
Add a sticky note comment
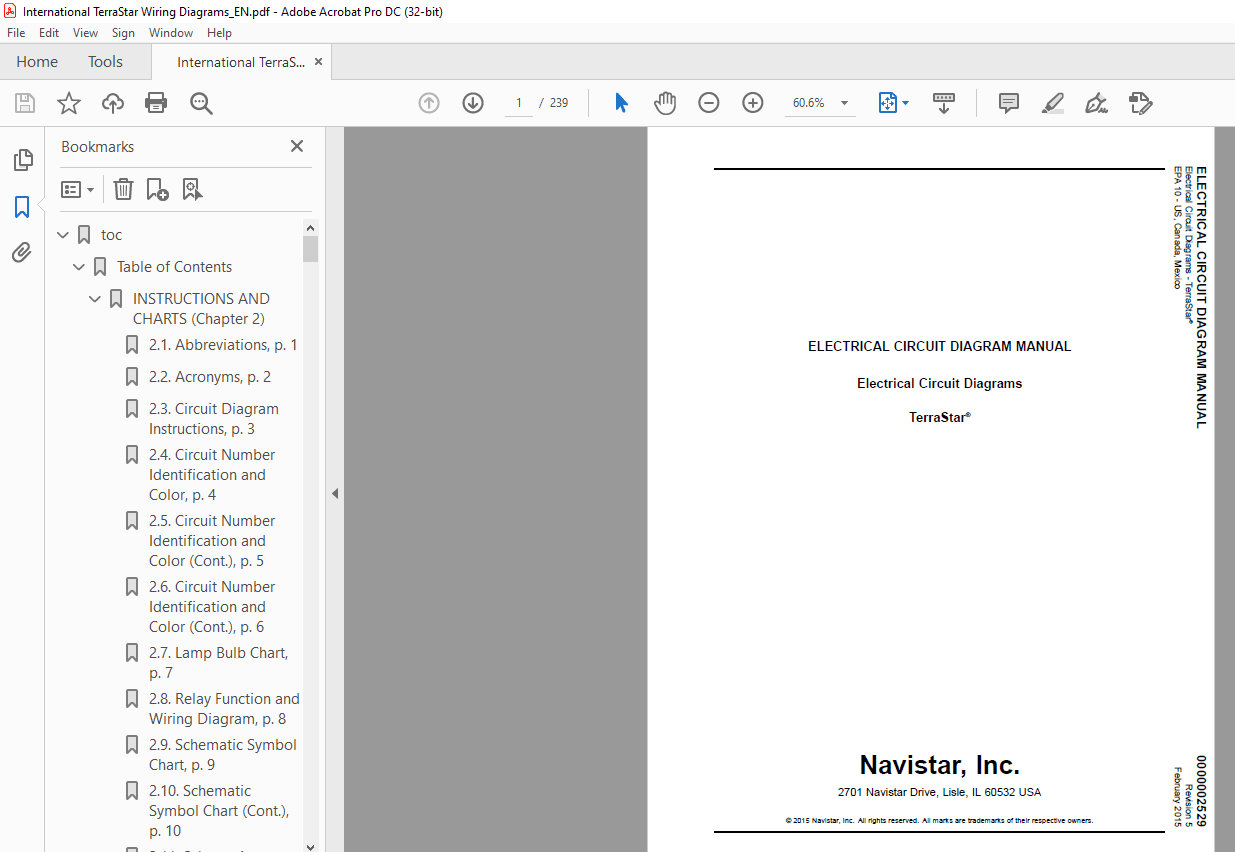(1008, 103)
